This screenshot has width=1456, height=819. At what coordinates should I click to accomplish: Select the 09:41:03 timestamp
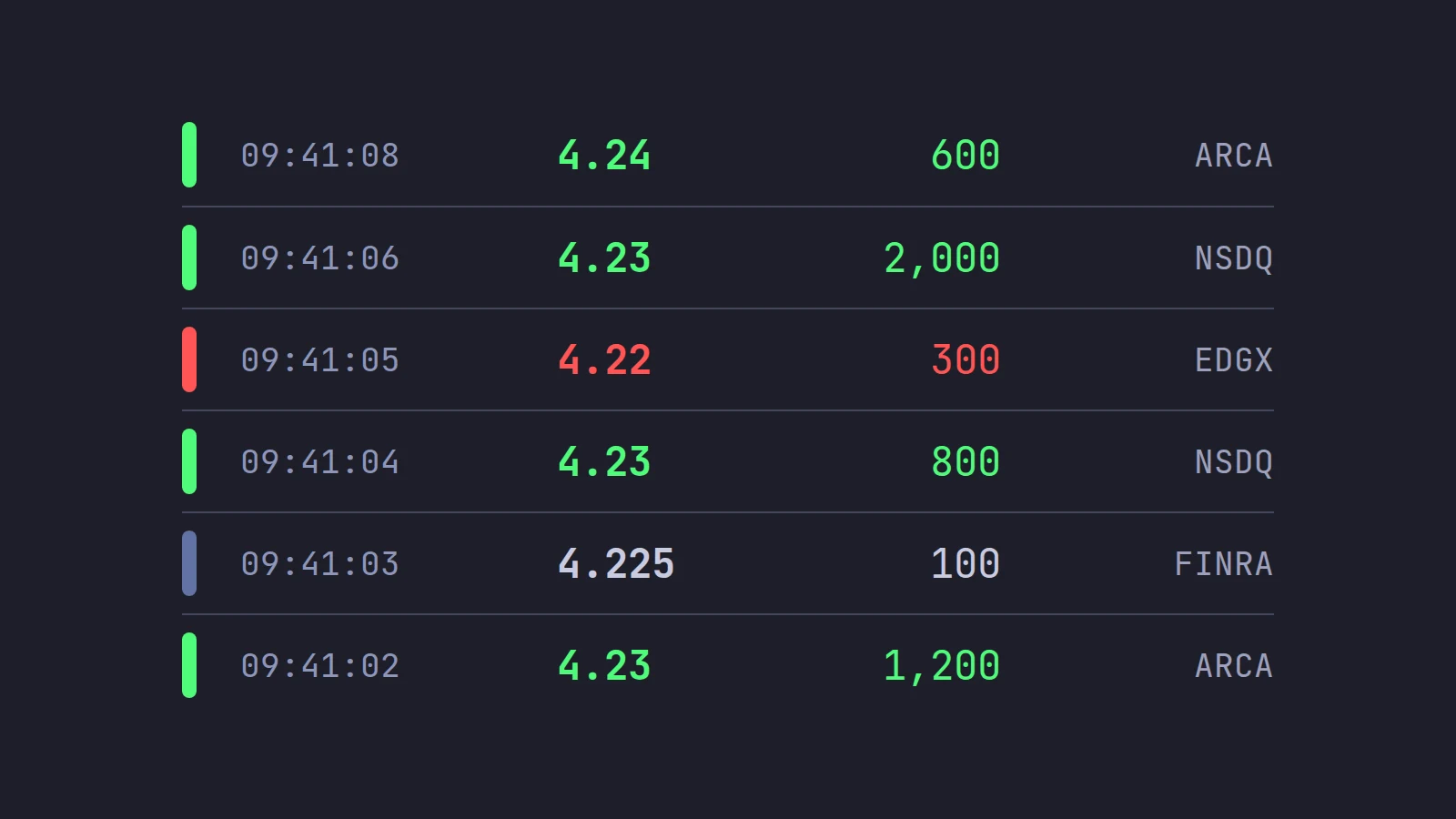tap(319, 564)
